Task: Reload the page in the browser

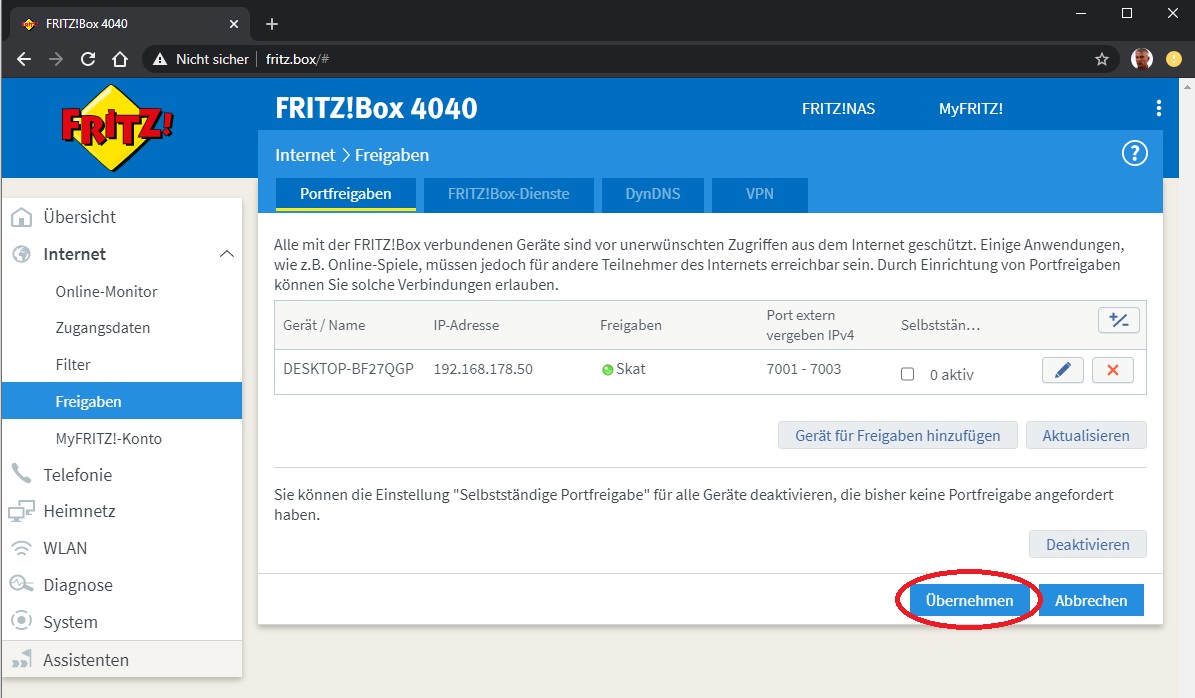Action: coord(88,59)
